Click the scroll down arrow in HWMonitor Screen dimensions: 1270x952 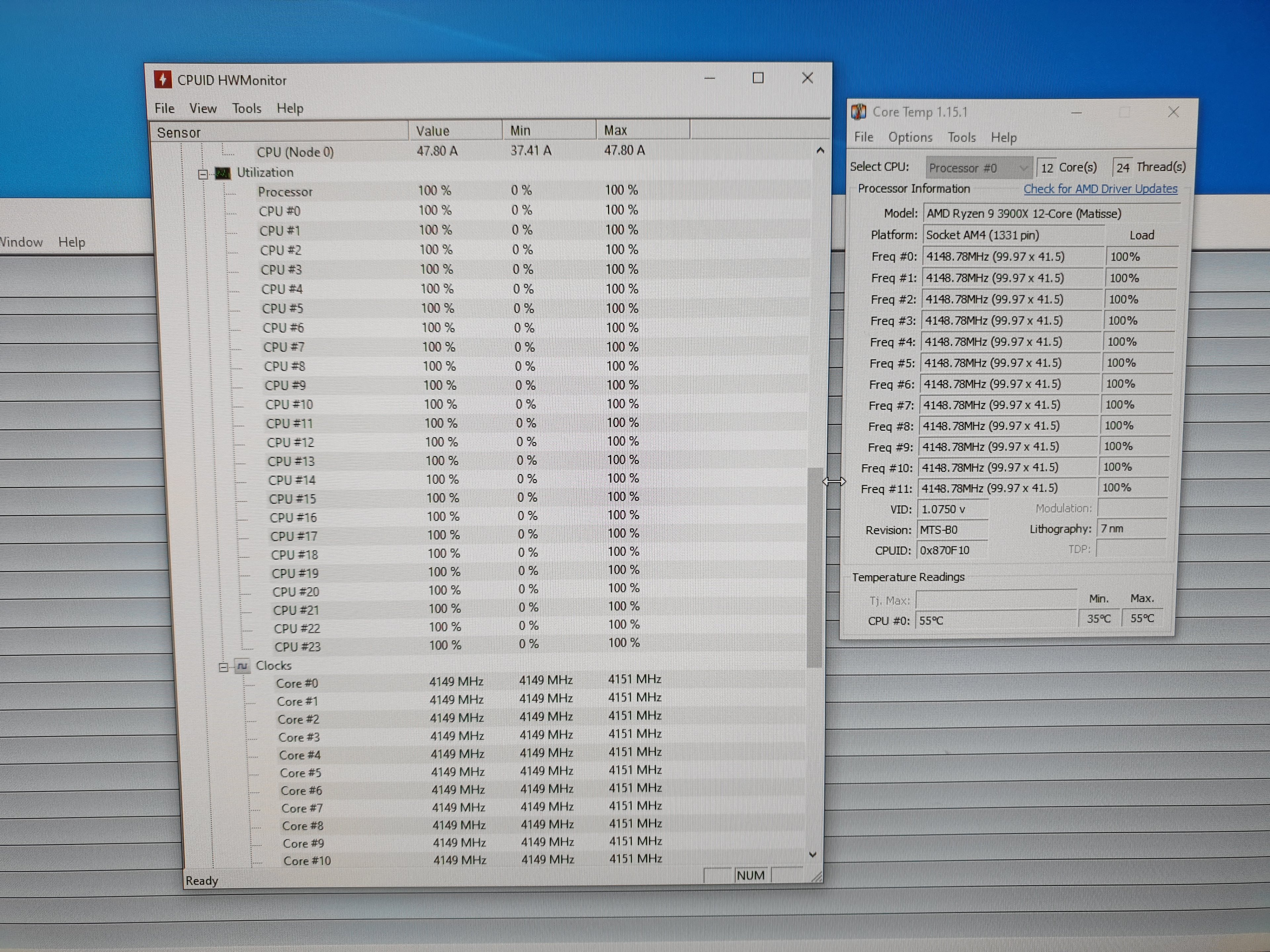[x=812, y=854]
